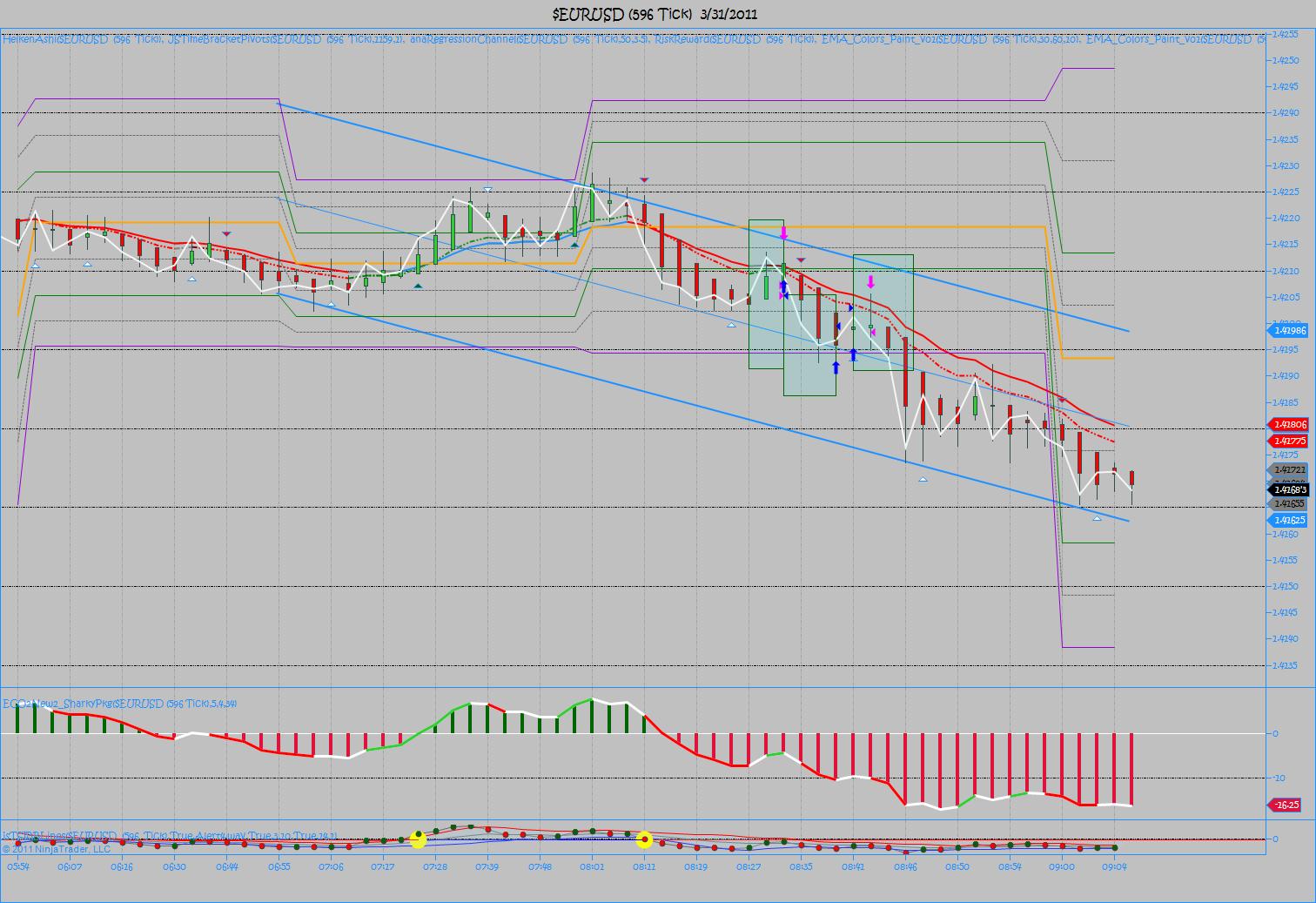Click the gray 1.41655 price marker
This screenshot has height=903, width=1316.
coord(1288,503)
